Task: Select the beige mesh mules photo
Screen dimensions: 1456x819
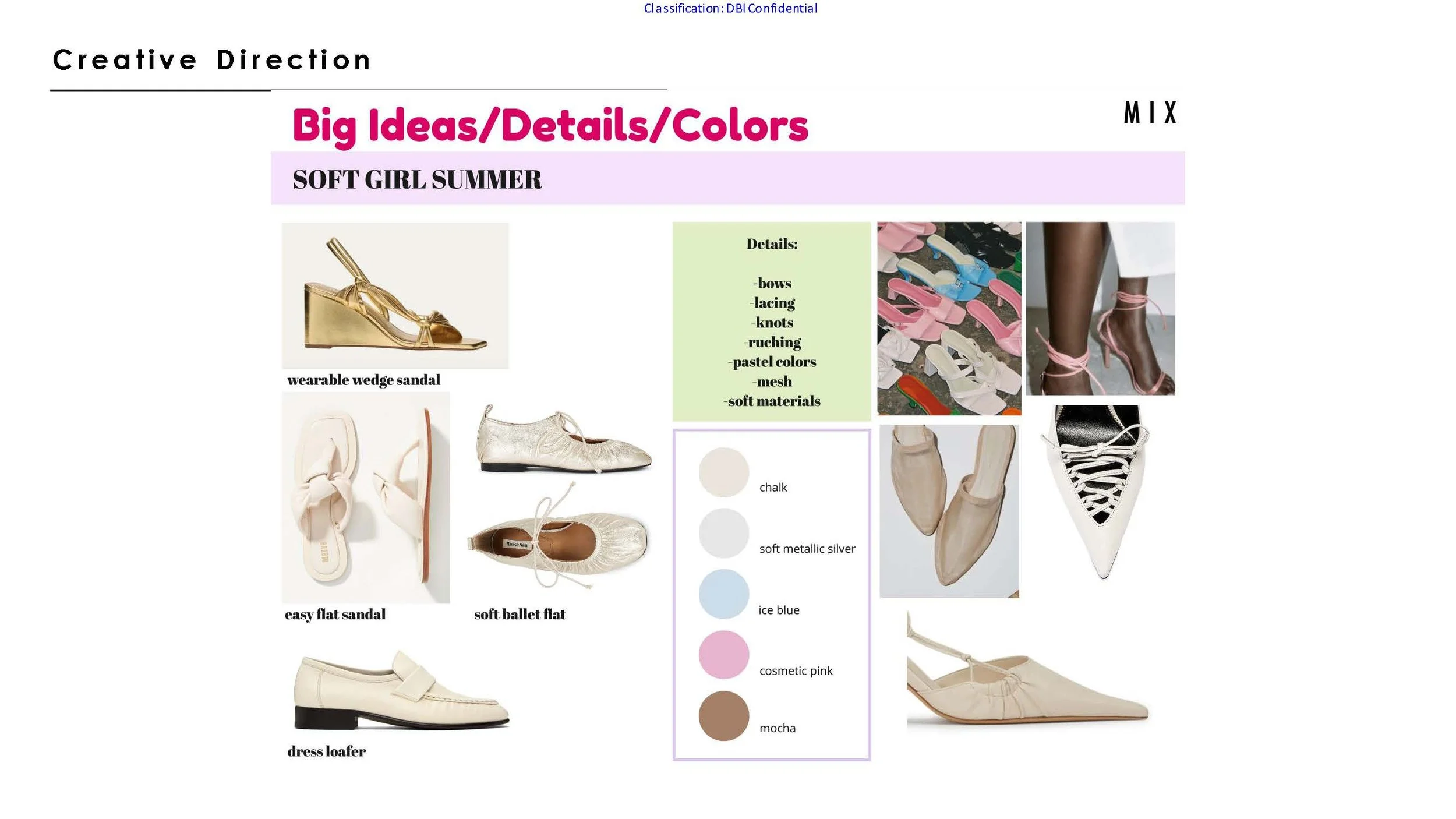Action: [949, 511]
